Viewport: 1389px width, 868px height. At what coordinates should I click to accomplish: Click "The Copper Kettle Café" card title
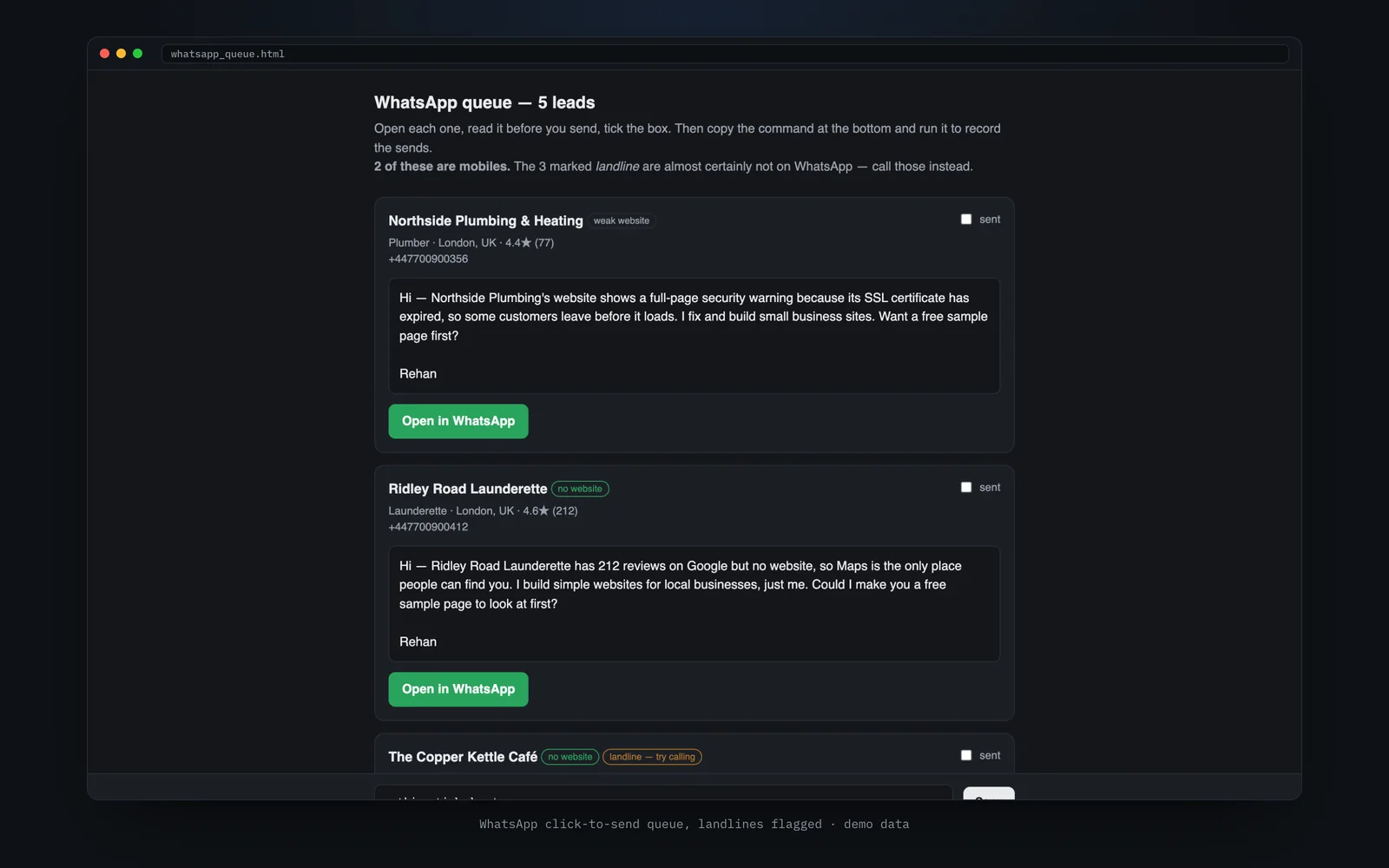tap(463, 757)
